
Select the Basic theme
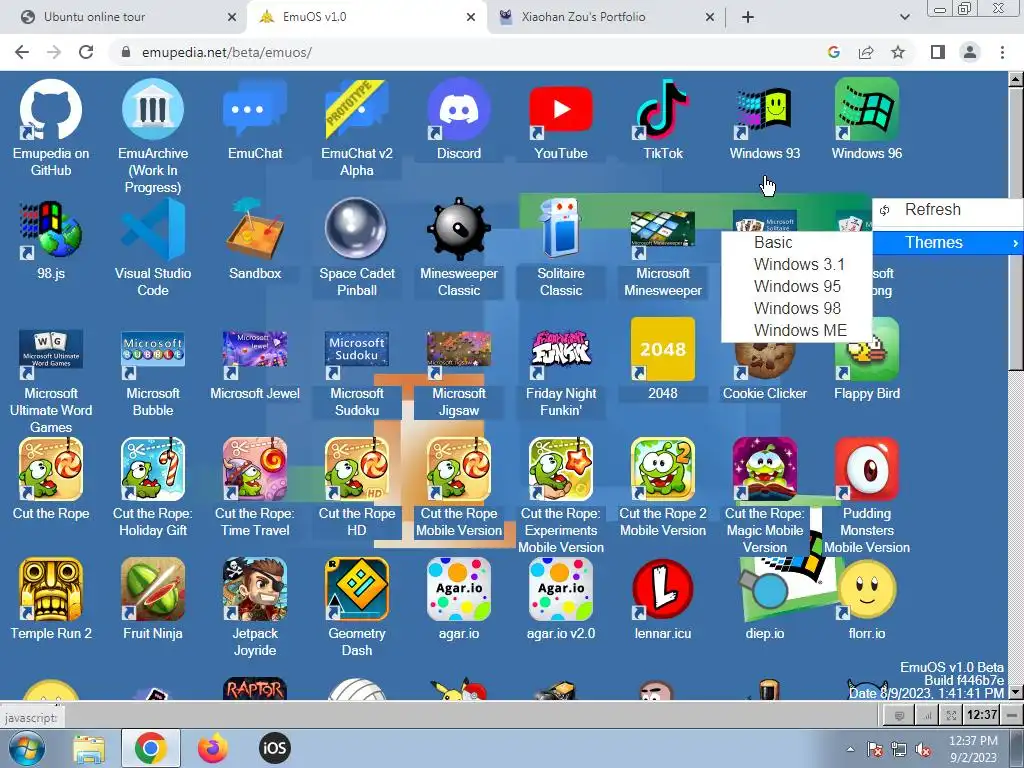pos(773,242)
